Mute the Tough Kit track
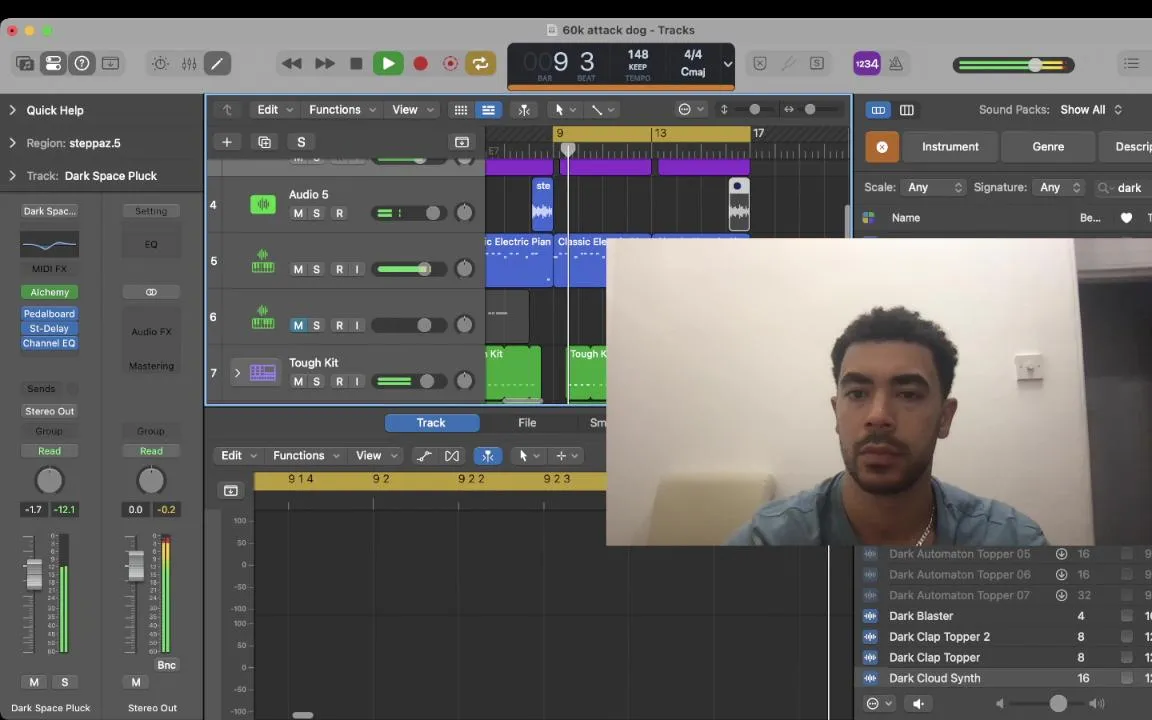 click(x=298, y=381)
